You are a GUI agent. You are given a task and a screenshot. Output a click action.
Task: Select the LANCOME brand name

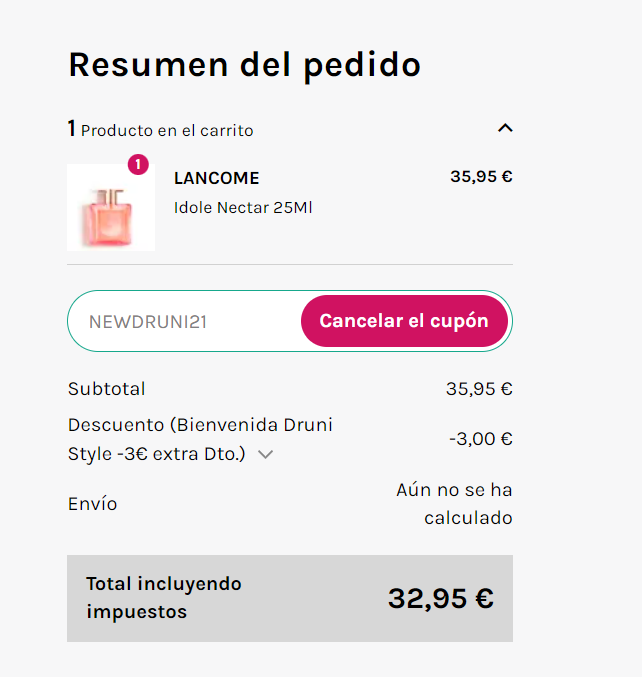(x=216, y=178)
